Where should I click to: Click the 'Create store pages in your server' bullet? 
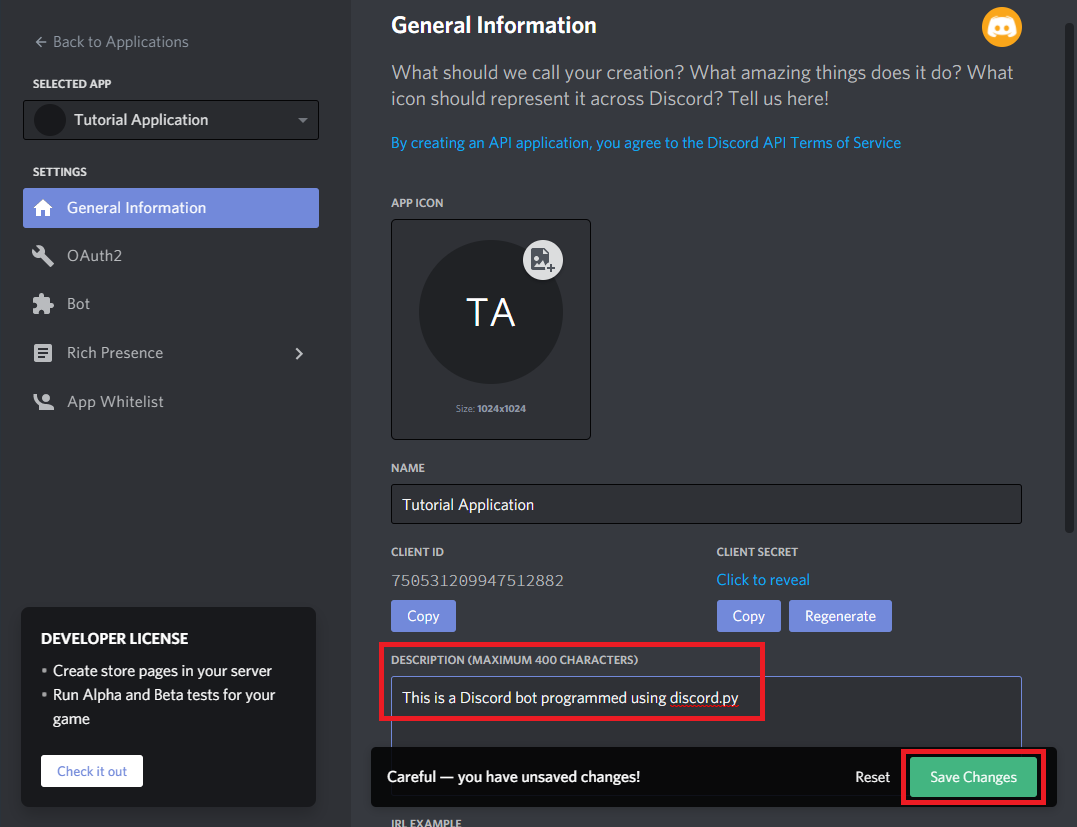tap(162, 670)
